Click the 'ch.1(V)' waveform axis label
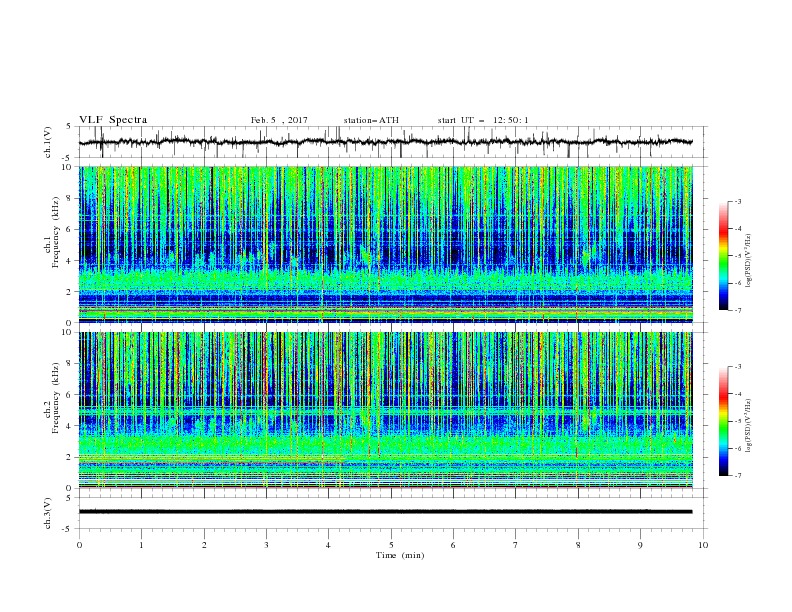The width and height of the screenshot is (792, 612). click(48, 142)
